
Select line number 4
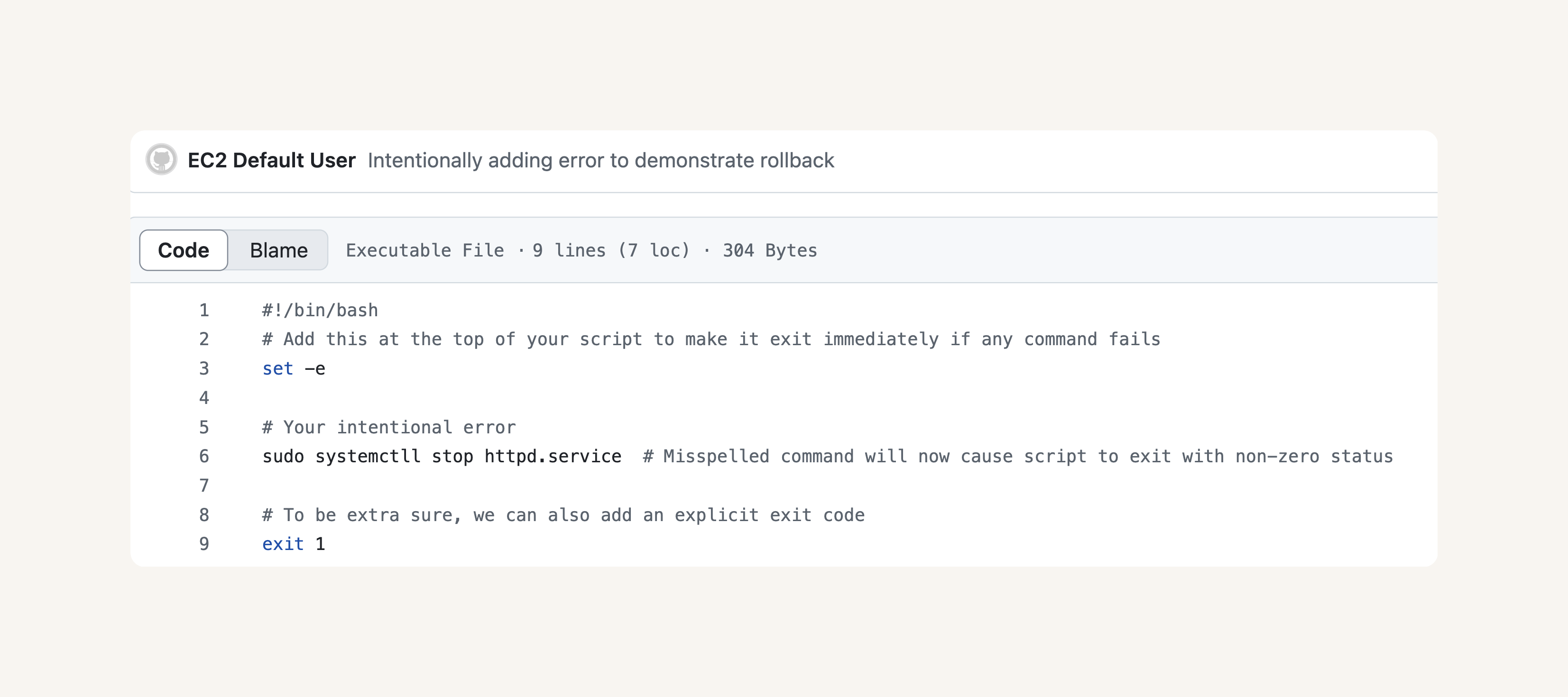click(204, 398)
